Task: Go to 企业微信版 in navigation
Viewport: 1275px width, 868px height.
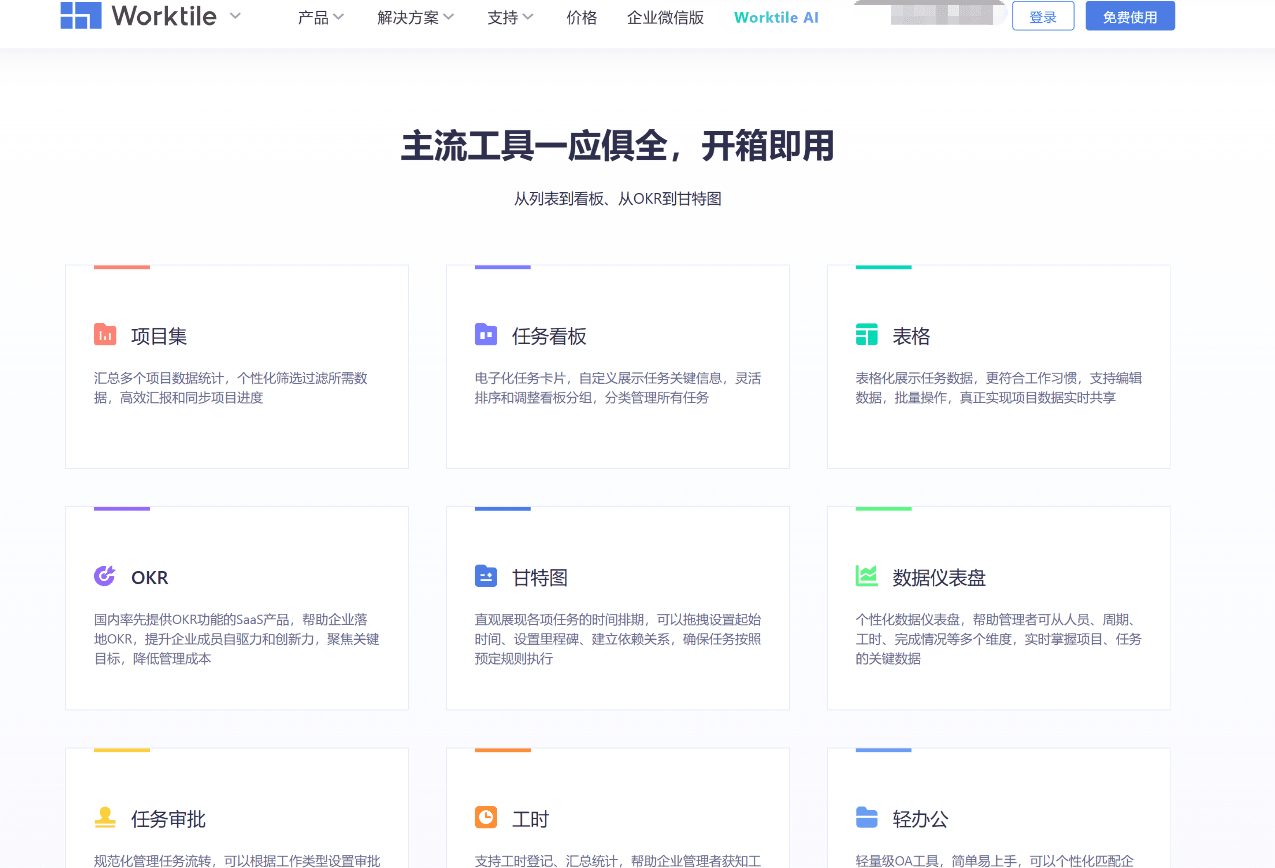Action: pos(666,17)
